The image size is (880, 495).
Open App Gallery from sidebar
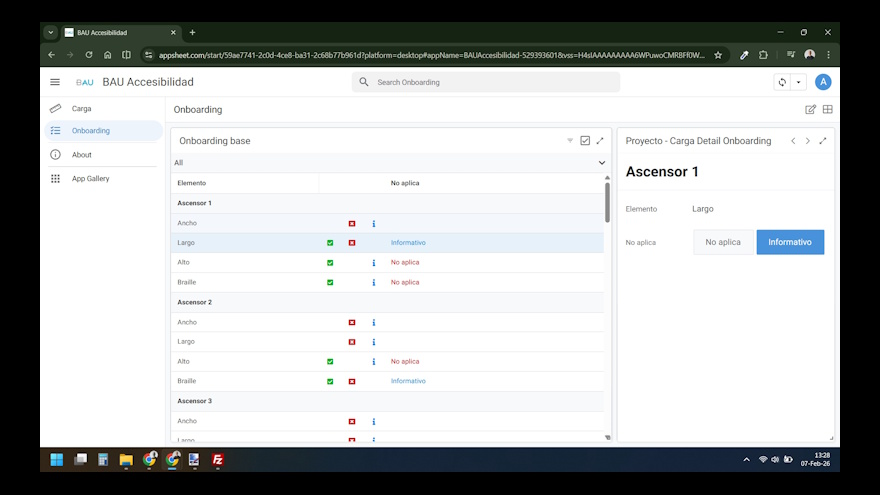coord(90,178)
